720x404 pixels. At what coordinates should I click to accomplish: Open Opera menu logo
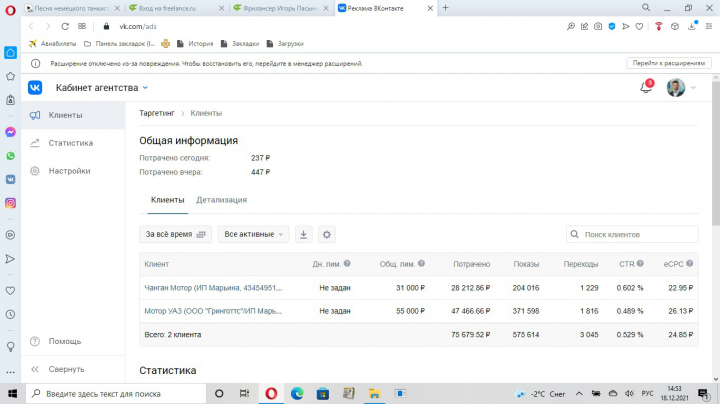pyautogui.click(x=10, y=10)
